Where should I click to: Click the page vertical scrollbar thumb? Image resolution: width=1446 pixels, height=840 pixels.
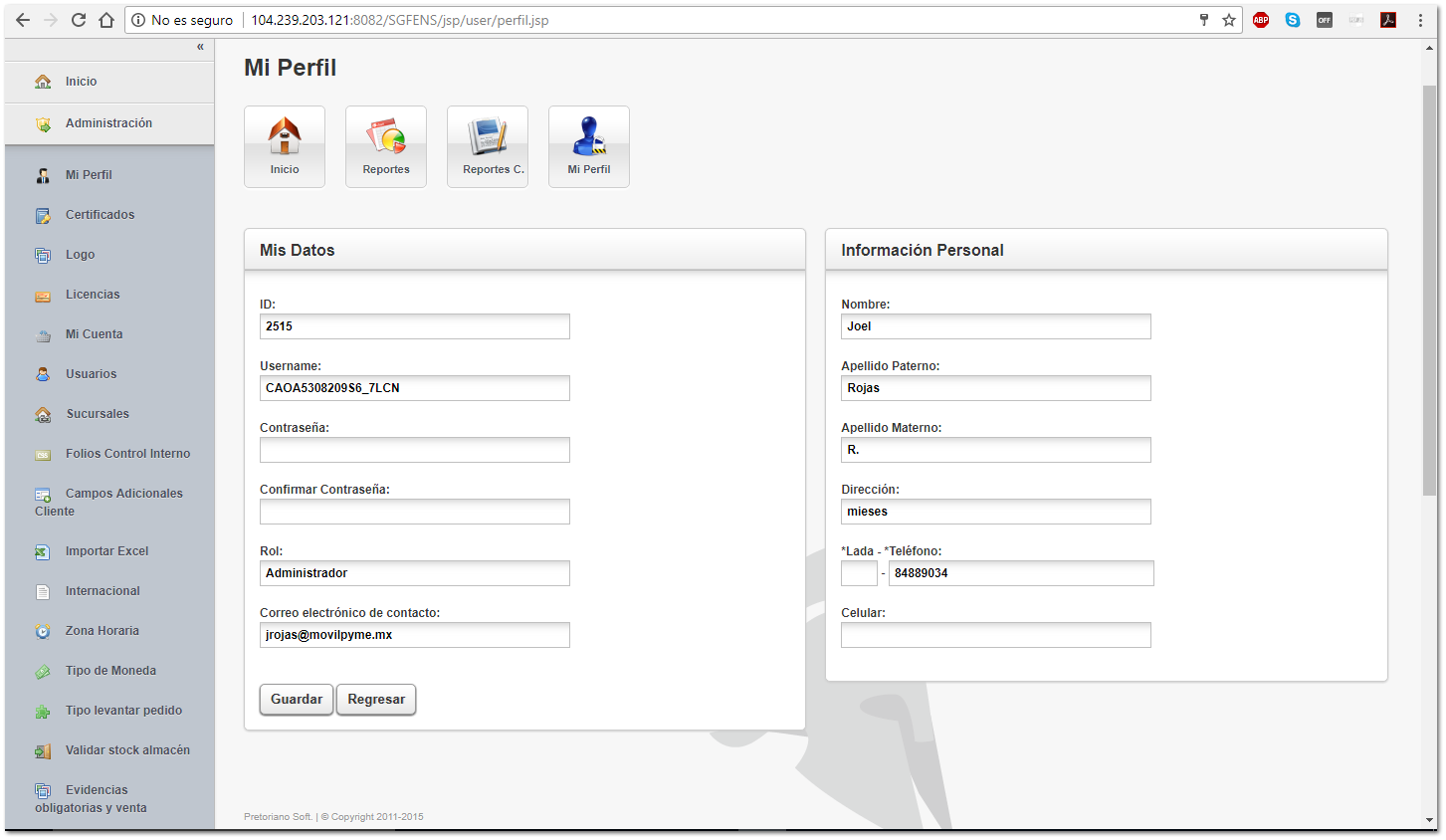point(1430,289)
